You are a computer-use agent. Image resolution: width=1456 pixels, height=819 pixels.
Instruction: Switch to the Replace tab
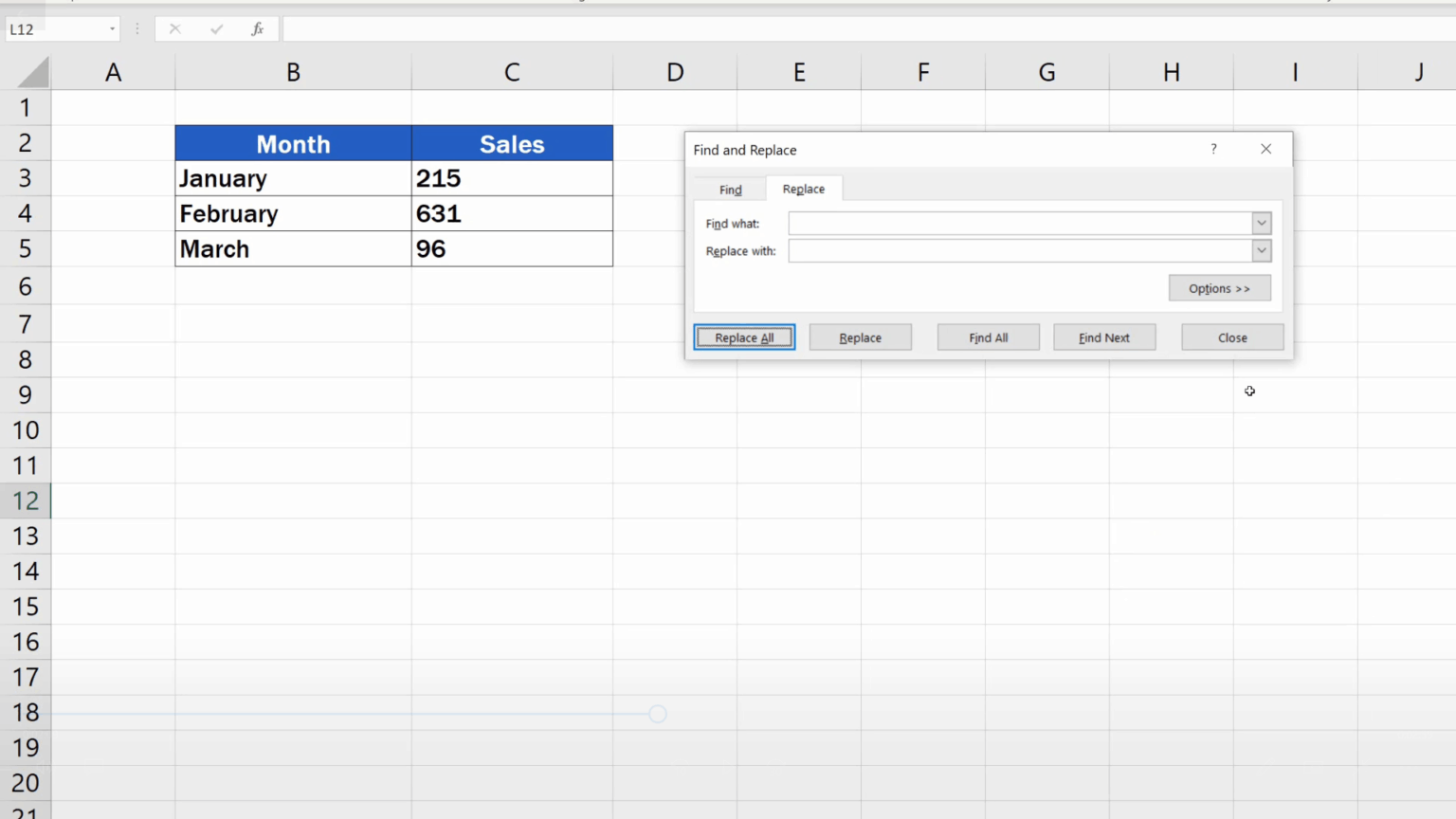click(803, 189)
